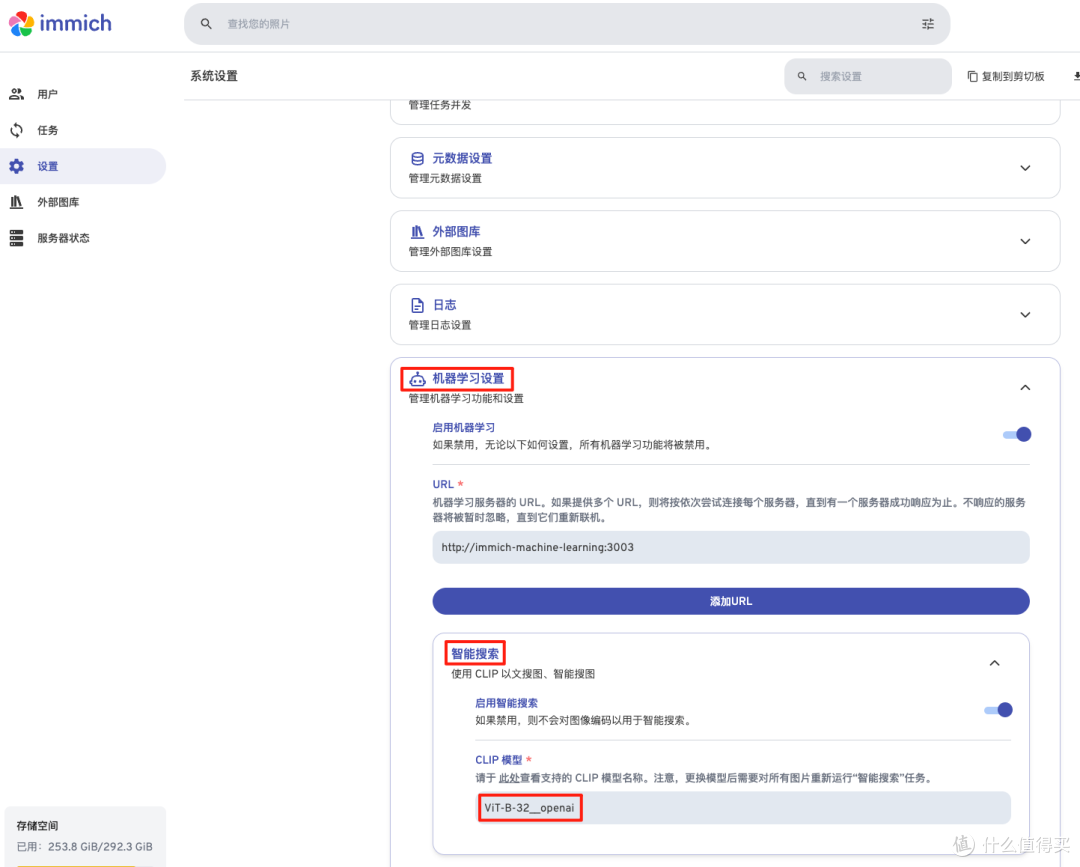Click the clipboard copy icon
Screen dimensions: 1080x867
973,76
